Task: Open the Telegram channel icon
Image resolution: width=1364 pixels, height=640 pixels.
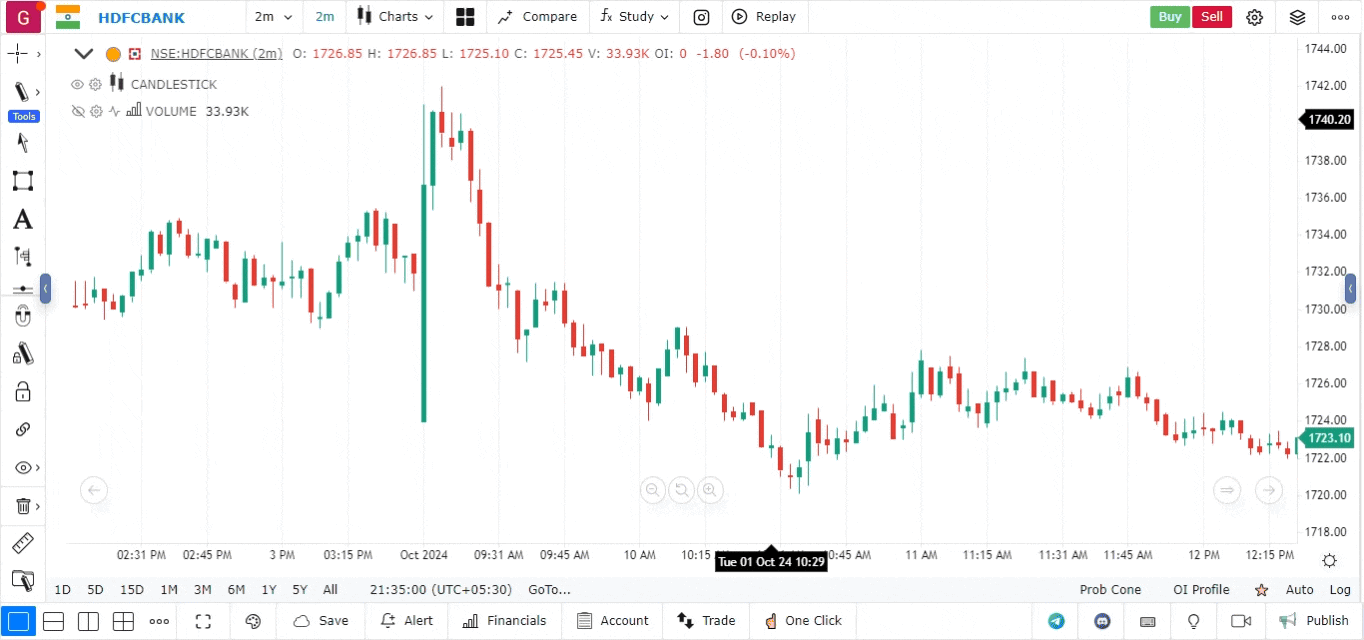Action: (x=1056, y=621)
